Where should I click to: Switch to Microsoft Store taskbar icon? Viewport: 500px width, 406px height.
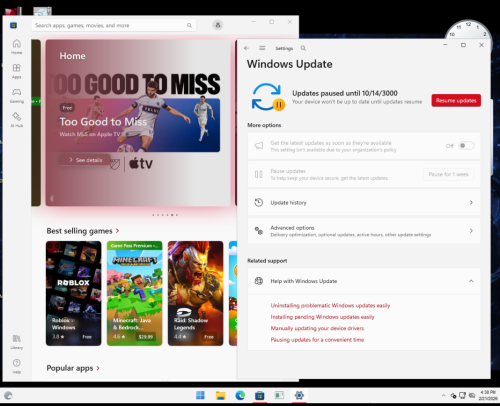point(260,395)
